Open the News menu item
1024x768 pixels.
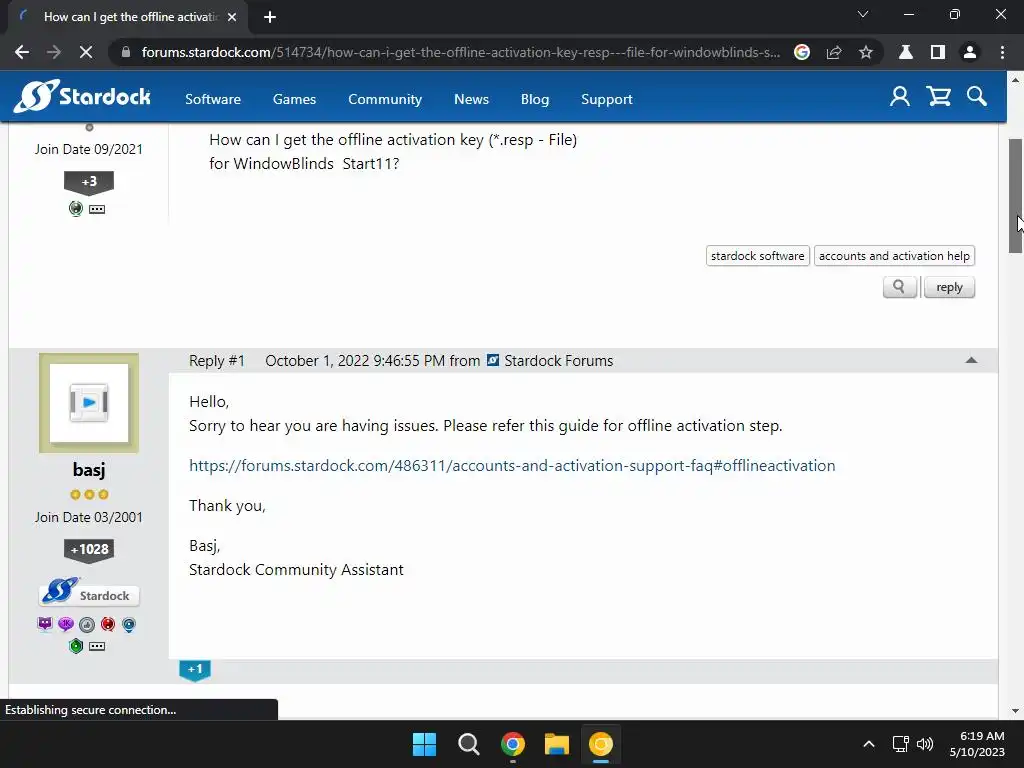(x=472, y=99)
